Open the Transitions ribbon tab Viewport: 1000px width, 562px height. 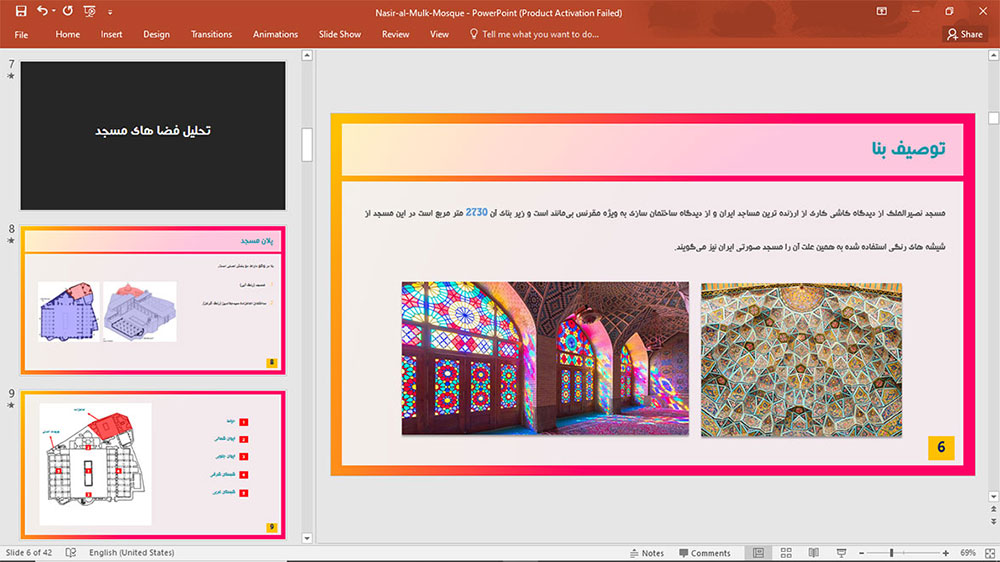[x=211, y=34]
